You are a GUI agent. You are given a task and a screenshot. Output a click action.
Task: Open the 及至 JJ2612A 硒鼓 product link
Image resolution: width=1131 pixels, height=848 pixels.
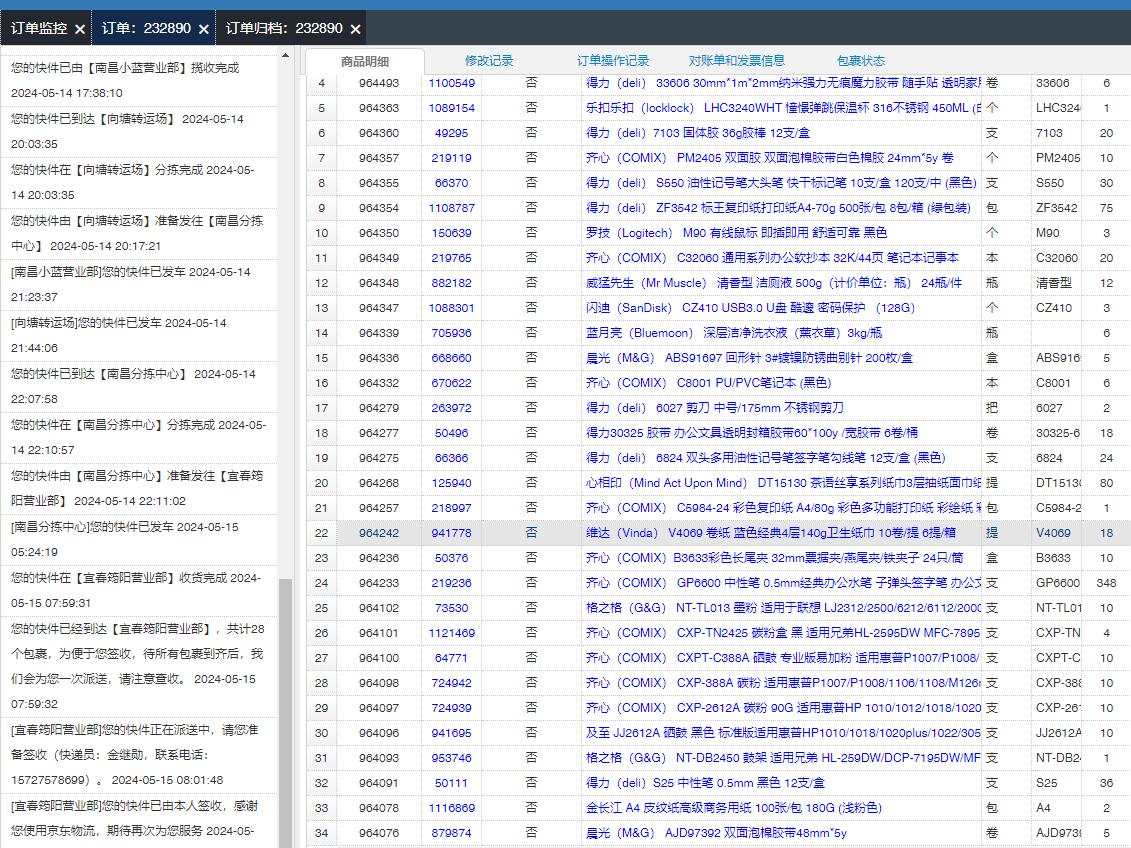click(x=783, y=733)
